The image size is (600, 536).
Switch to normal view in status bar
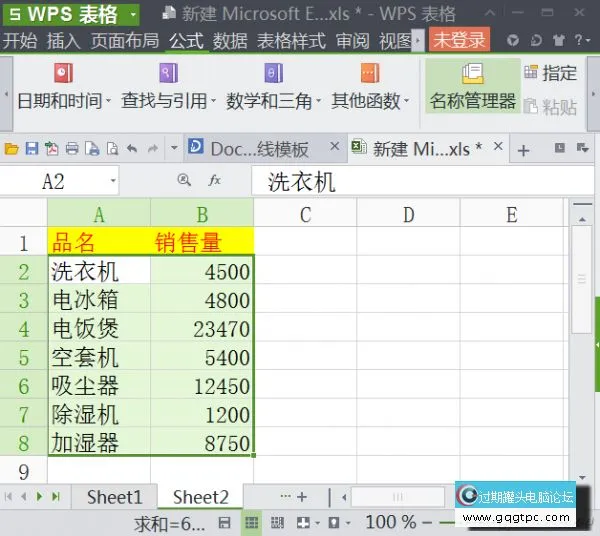point(251,523)
